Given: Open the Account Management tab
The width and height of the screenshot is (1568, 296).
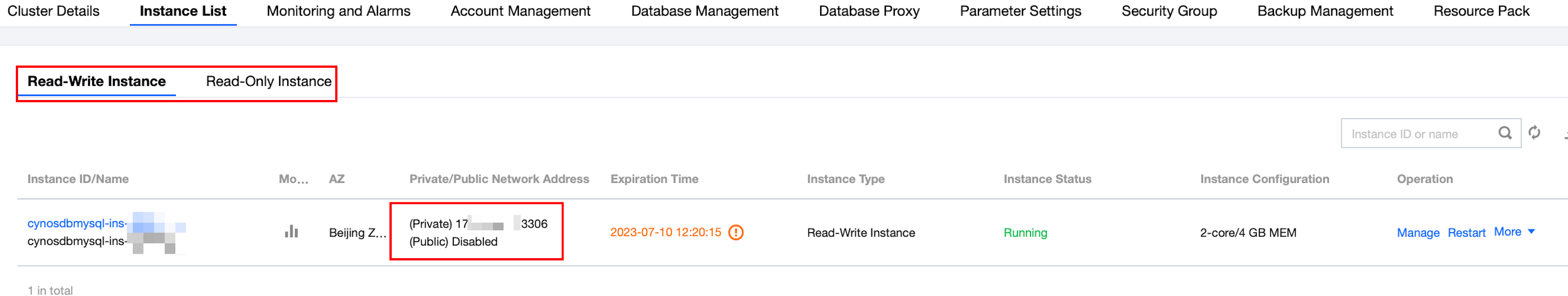Looking at the screenshot, I should (x=521, y=11).
